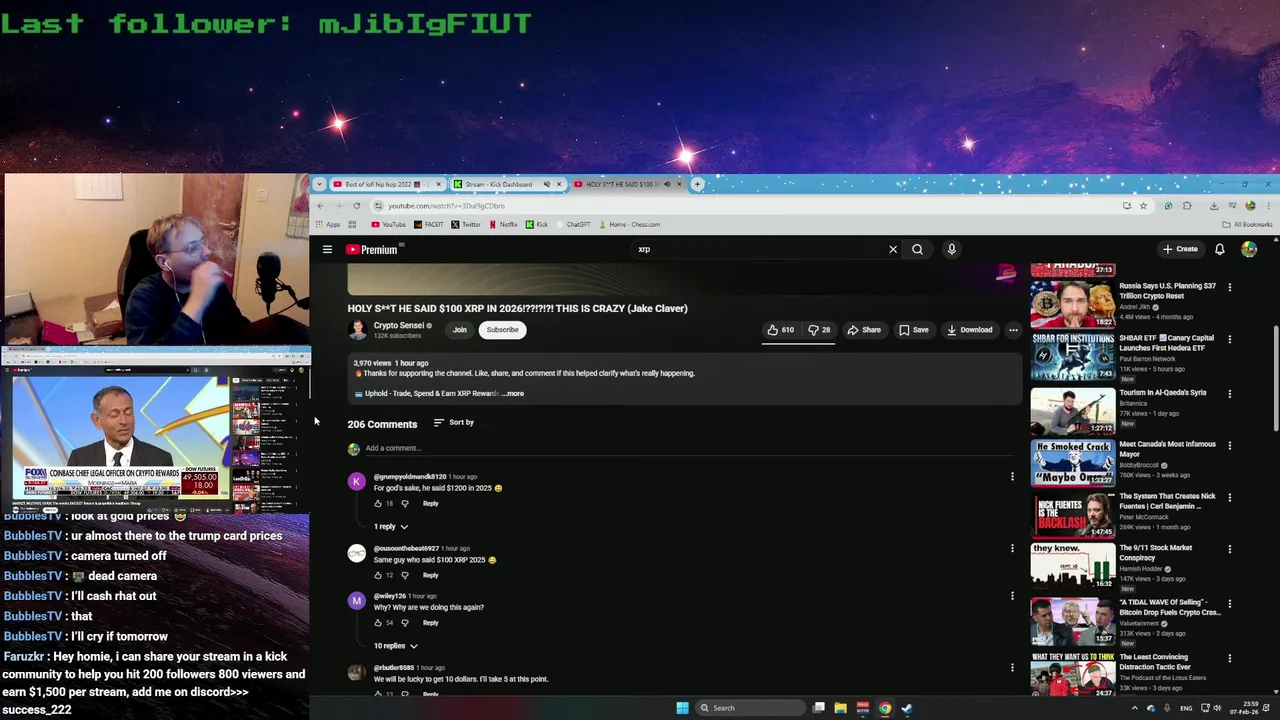
Task: Click Chrome back arrow
Action: click(320, 206)
